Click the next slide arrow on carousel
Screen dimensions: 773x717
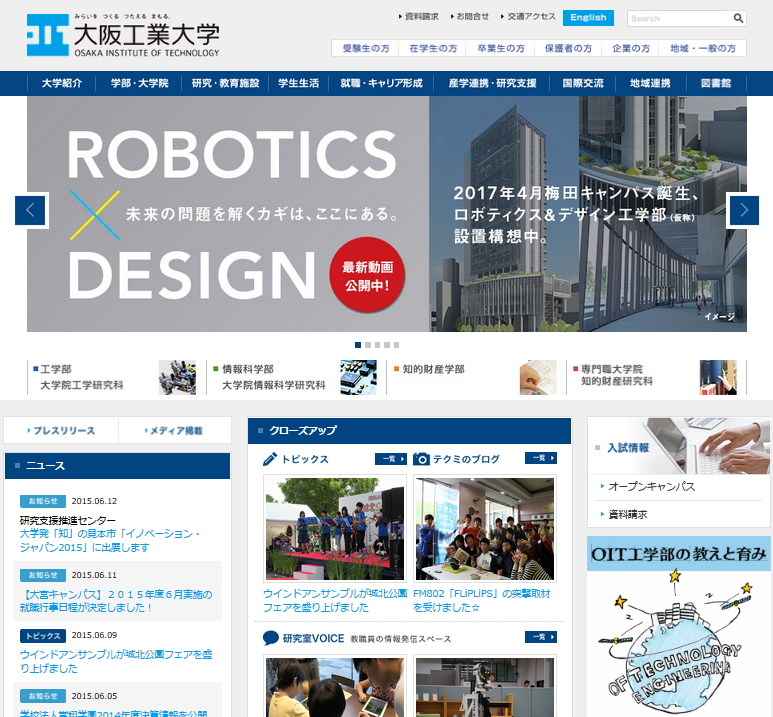click(x=743, y=210)
